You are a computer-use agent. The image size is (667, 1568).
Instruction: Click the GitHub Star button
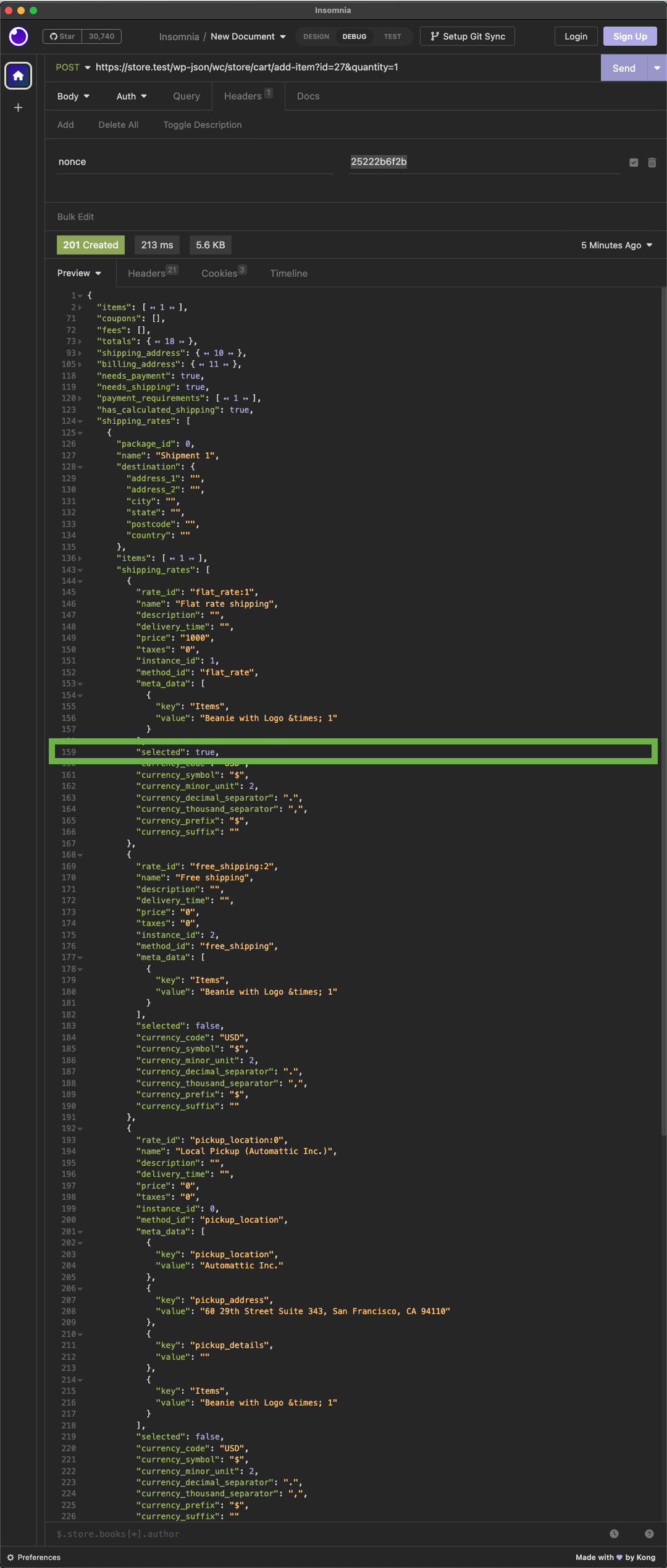[62, 36]
